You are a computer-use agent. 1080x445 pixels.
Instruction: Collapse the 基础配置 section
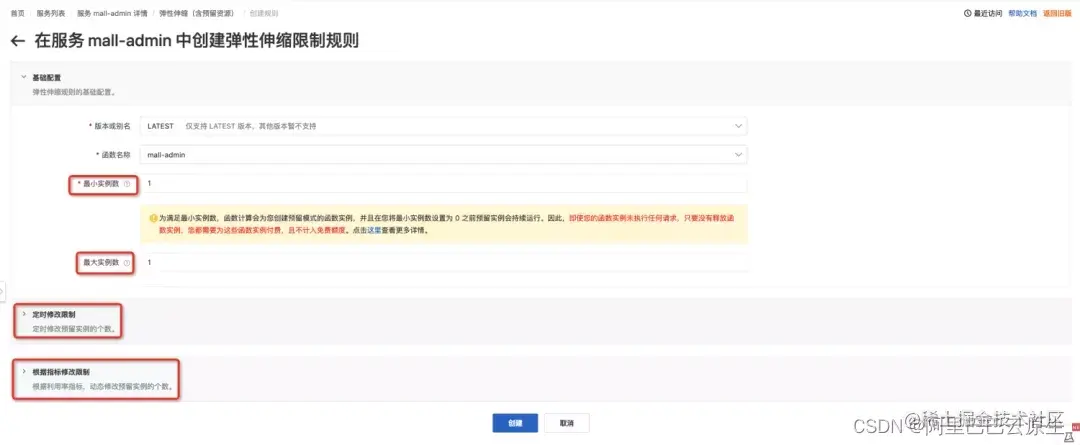click(24, 77)
